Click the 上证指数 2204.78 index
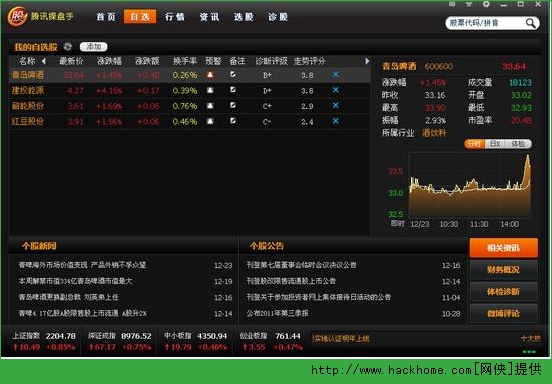Screen dimensions: 552x384 coord(44,341)
